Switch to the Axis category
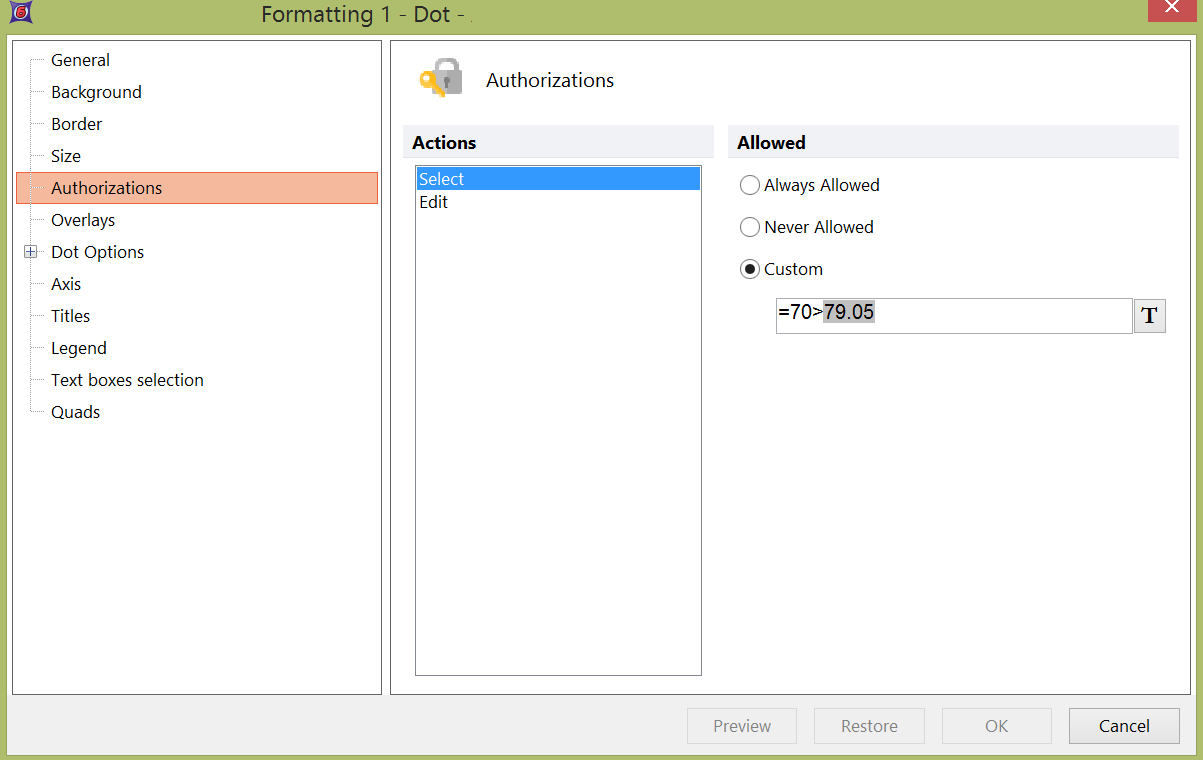This screenshot has height=760, width=1203. [68, 284]
